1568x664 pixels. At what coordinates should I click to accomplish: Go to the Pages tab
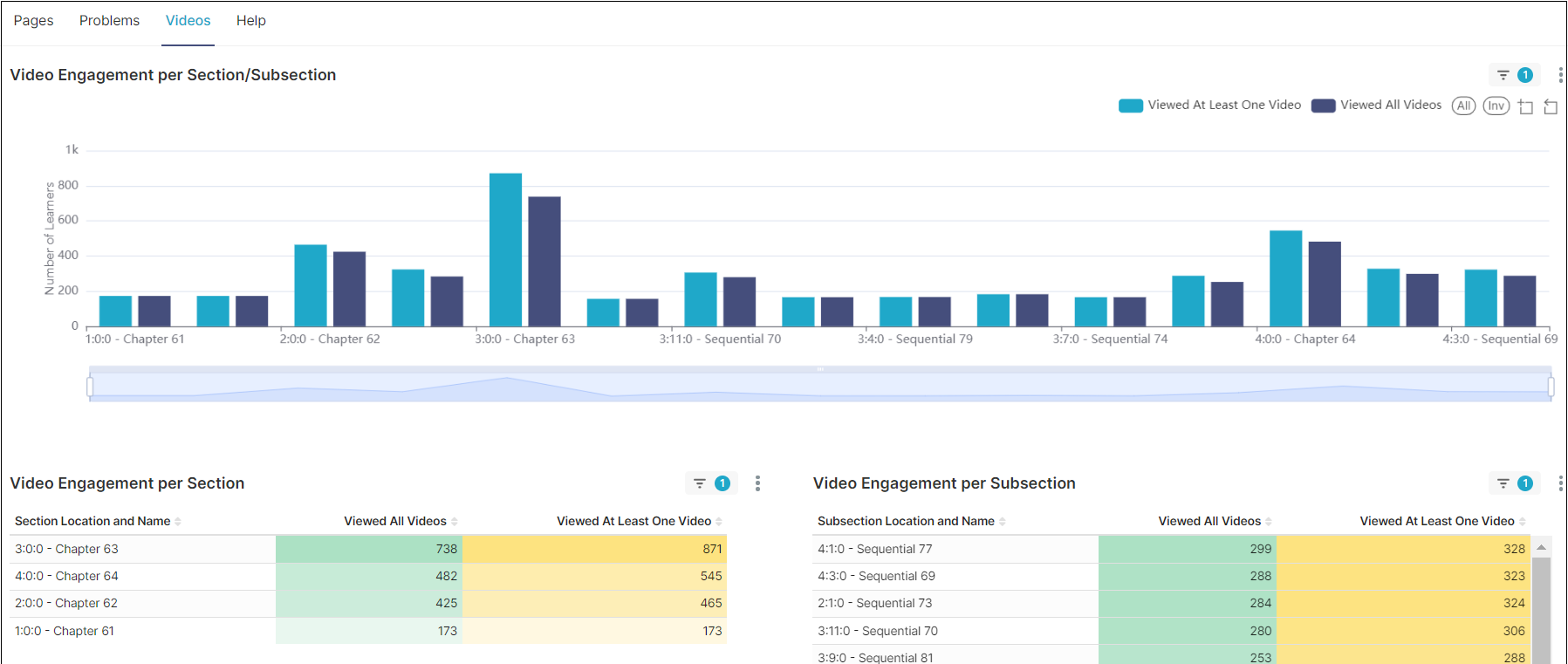coord(33,21)
